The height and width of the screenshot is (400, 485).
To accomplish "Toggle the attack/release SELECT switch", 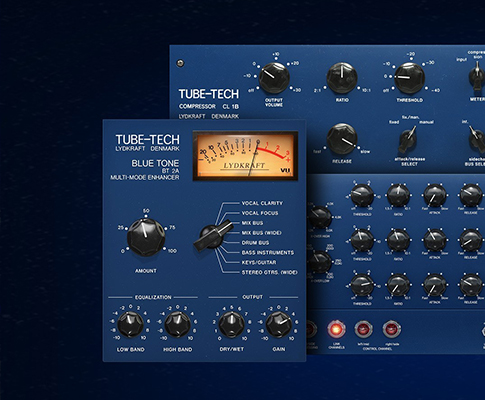I will click(x=408, y=139).
